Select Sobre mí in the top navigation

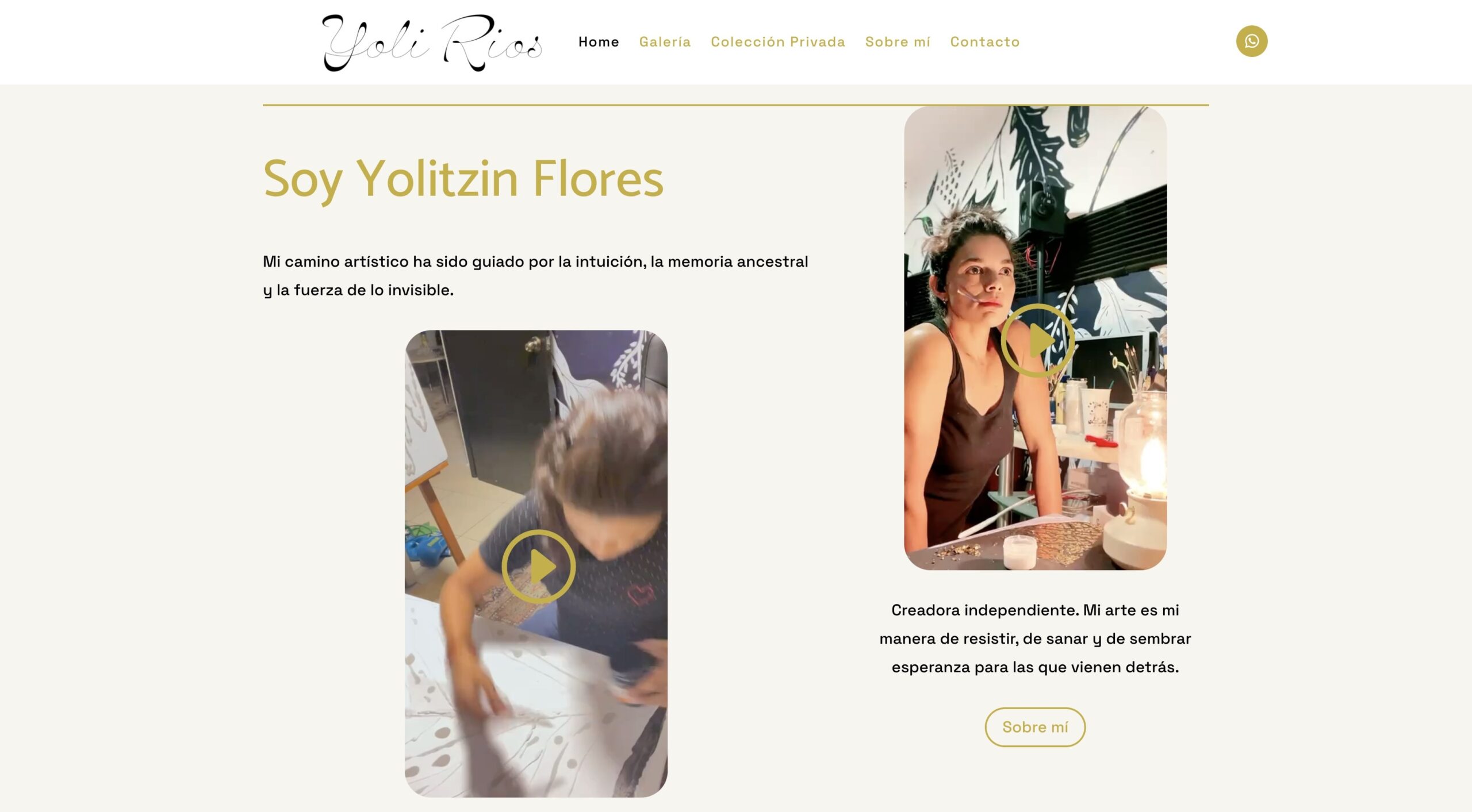tap(898, 42)
